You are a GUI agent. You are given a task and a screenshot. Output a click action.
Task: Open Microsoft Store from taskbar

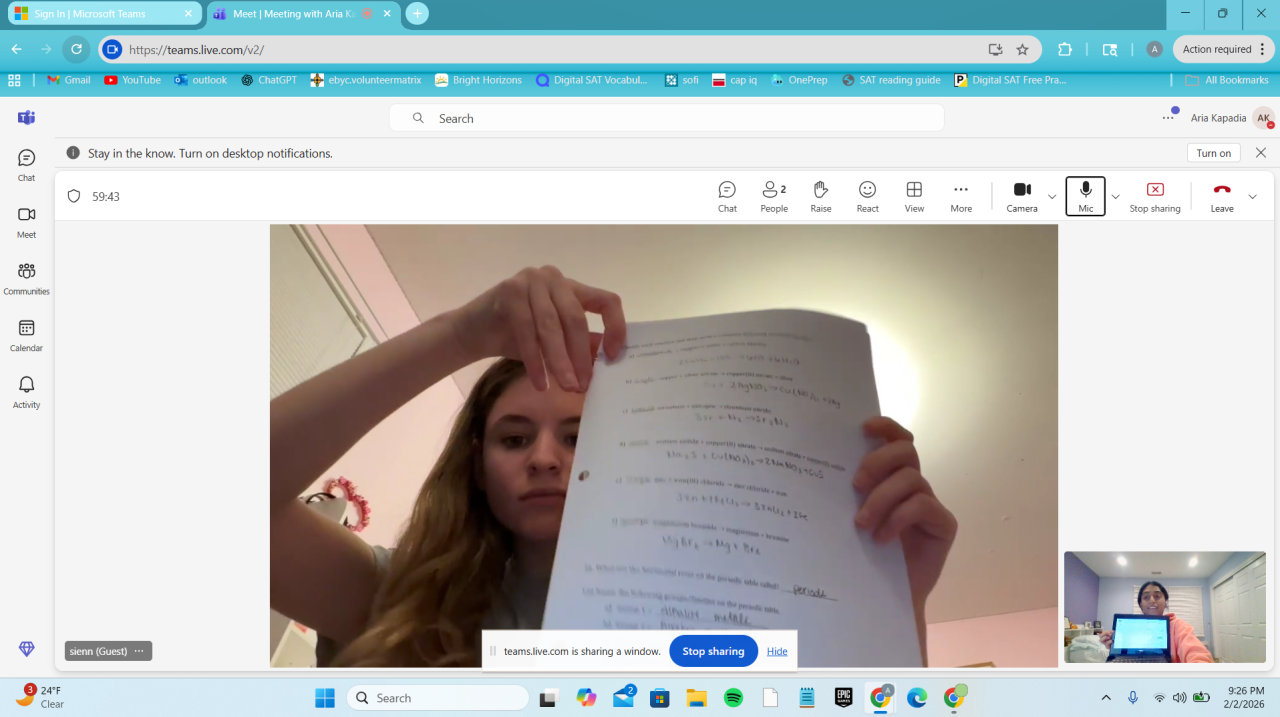tap(659, 698)
